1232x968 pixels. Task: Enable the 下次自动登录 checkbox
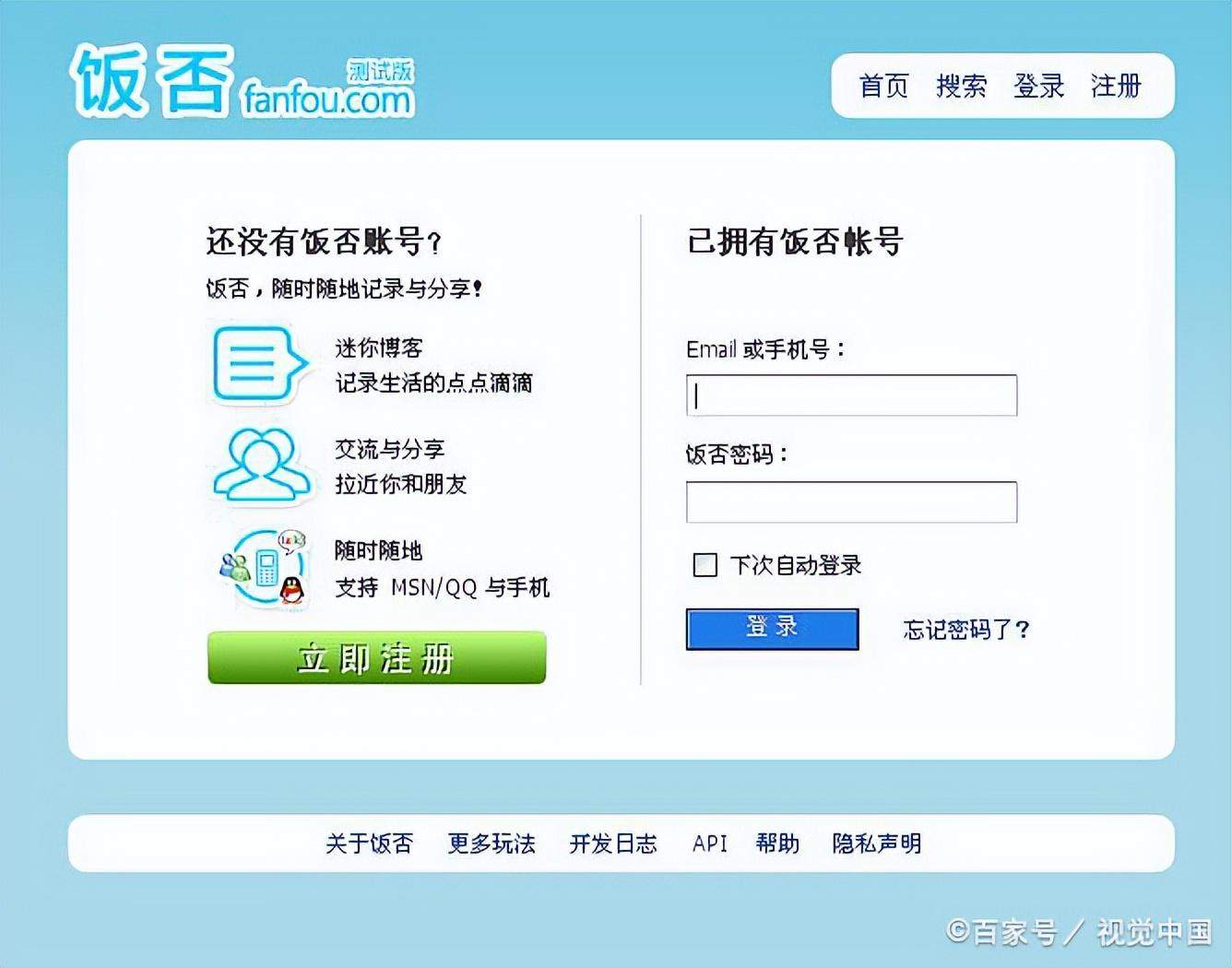pyautogui.click(x=705, y=564)
